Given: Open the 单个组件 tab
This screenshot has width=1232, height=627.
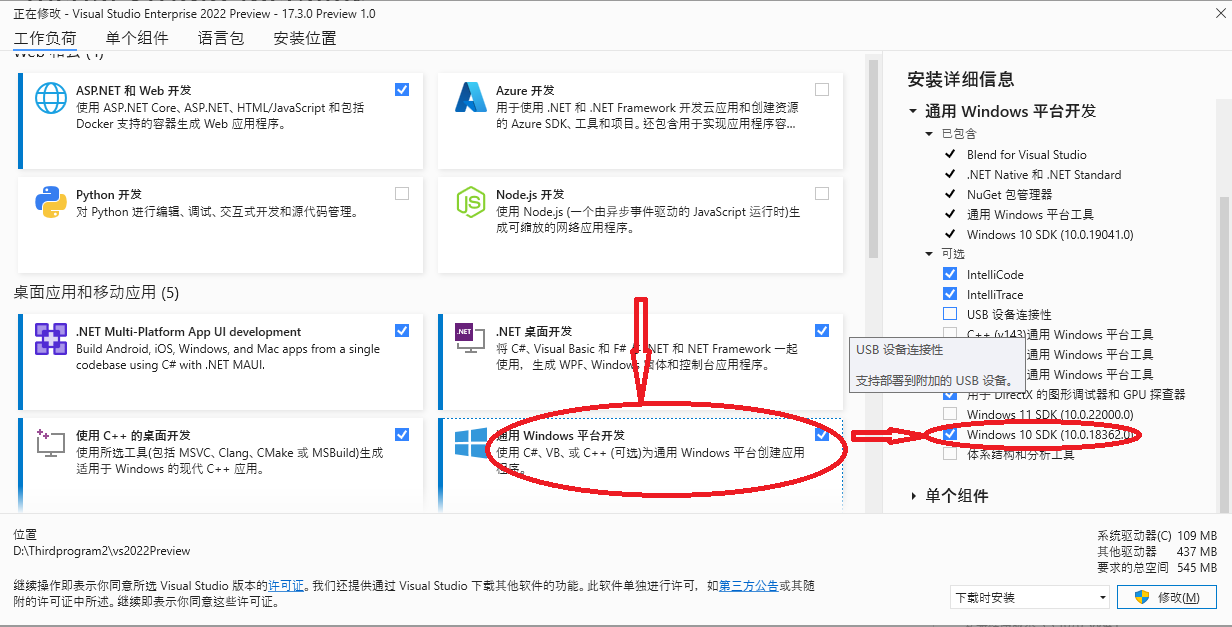Looking at the screenshot, I should (x=137, y=39).
